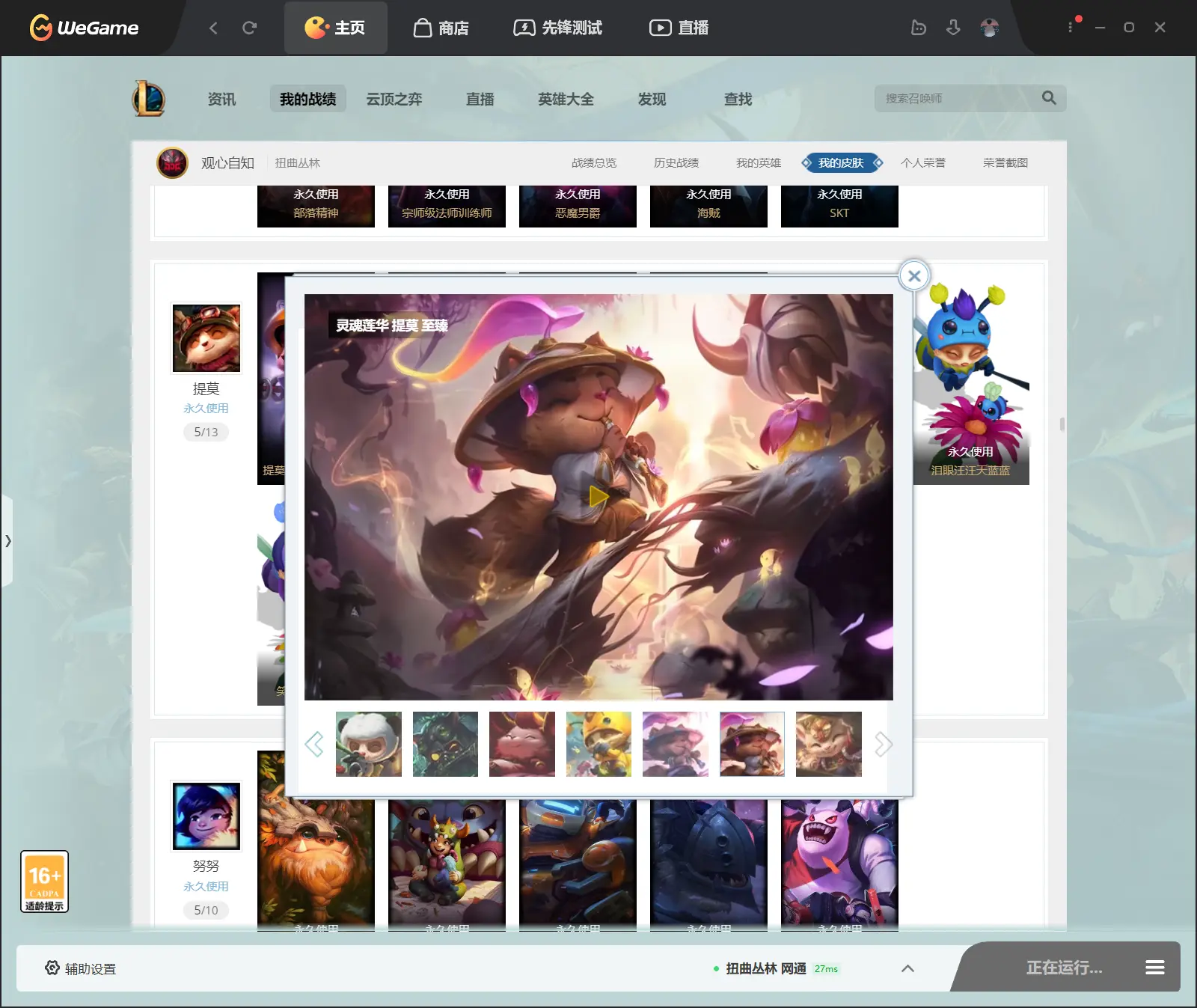Click the 宗师级法师训练师 skin card
This screenshot has height=1008, width=1197.
coord(447,206)
